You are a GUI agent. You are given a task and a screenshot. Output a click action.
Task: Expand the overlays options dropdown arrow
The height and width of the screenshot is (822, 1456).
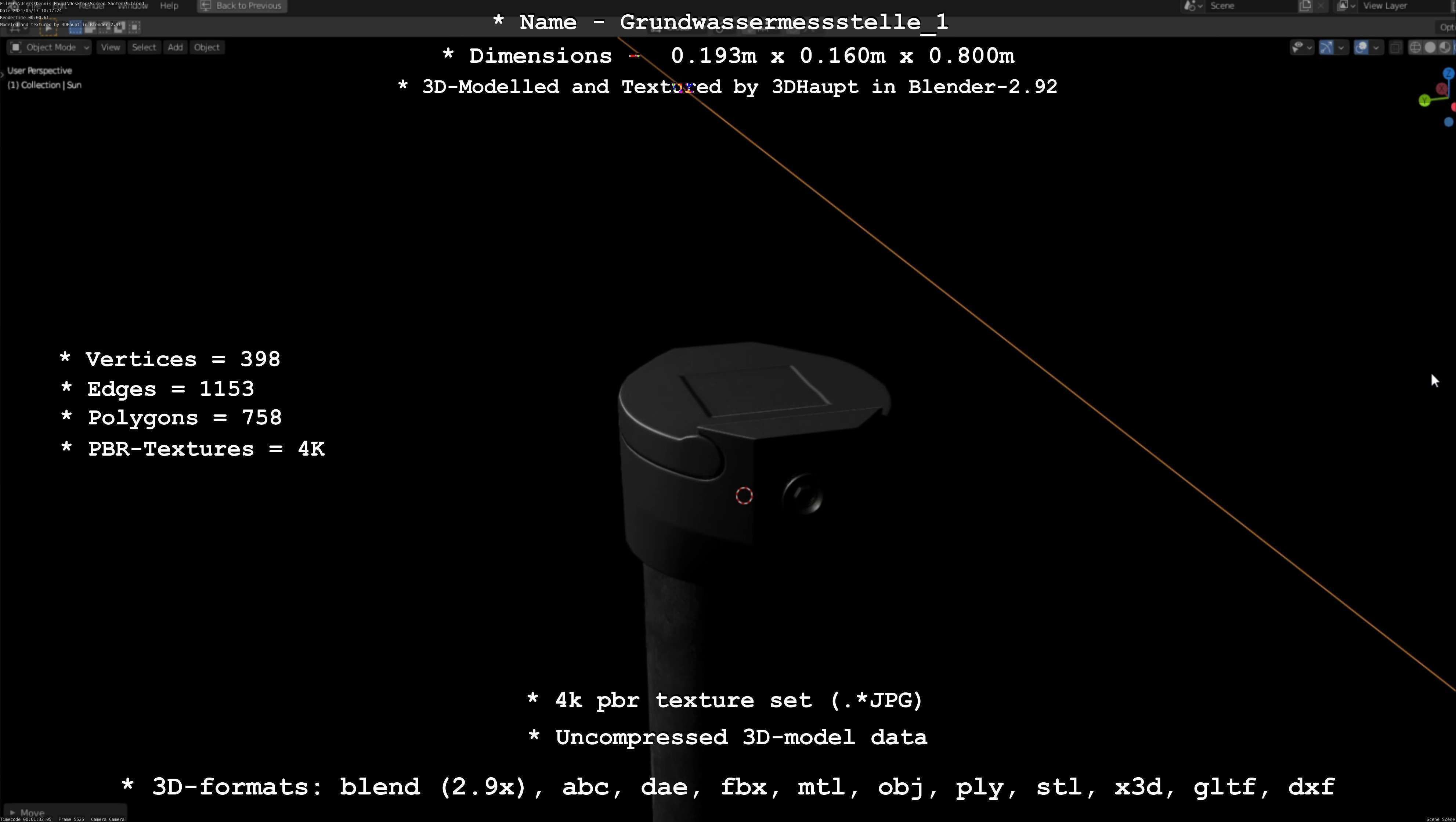pyautogui.click(x=1376, y=47)
